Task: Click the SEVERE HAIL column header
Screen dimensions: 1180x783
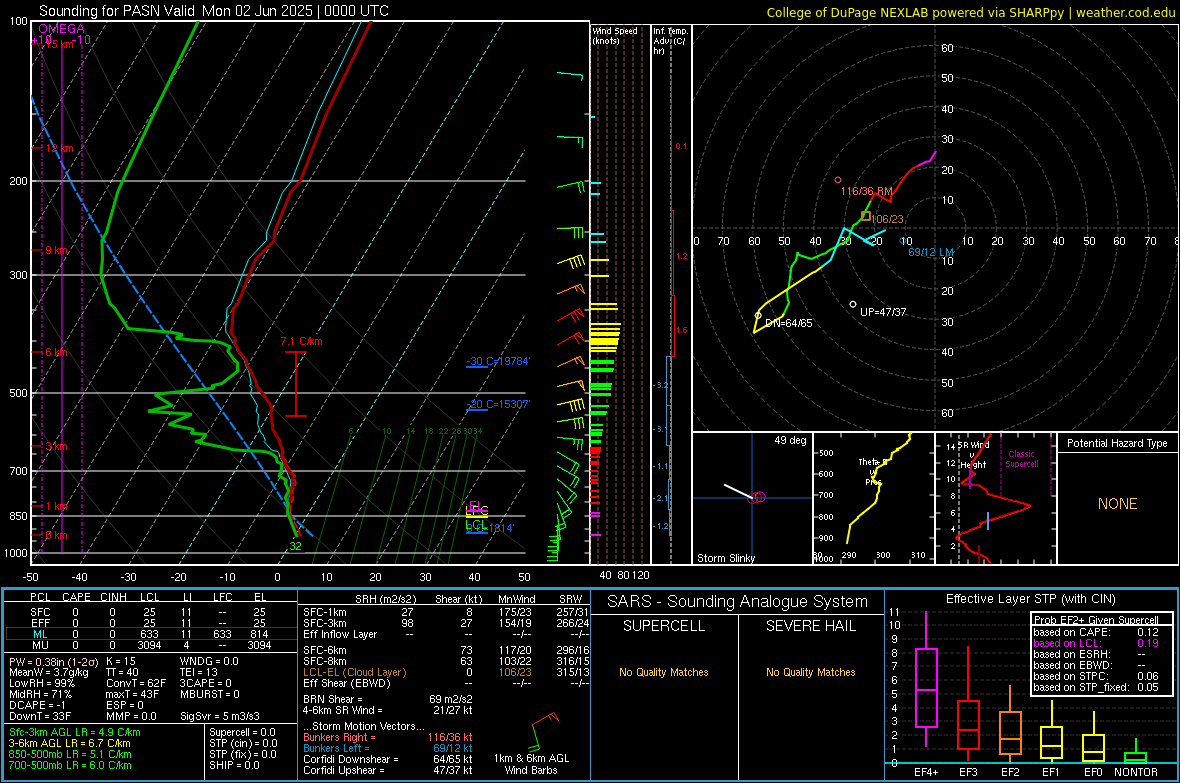Action: point(810,626)
